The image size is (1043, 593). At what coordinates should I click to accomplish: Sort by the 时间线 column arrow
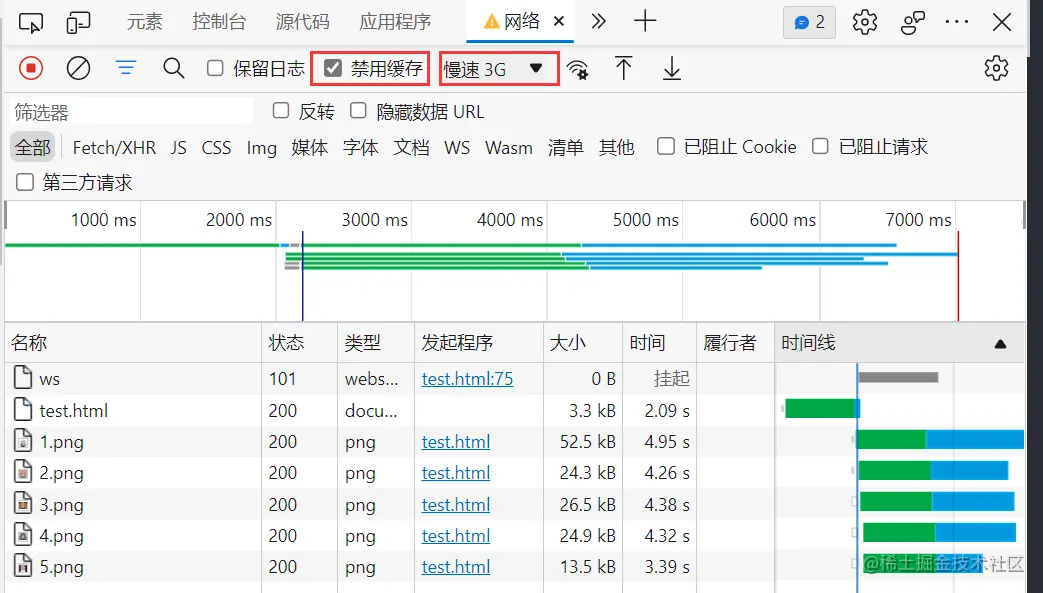[x=1000, y=344]
